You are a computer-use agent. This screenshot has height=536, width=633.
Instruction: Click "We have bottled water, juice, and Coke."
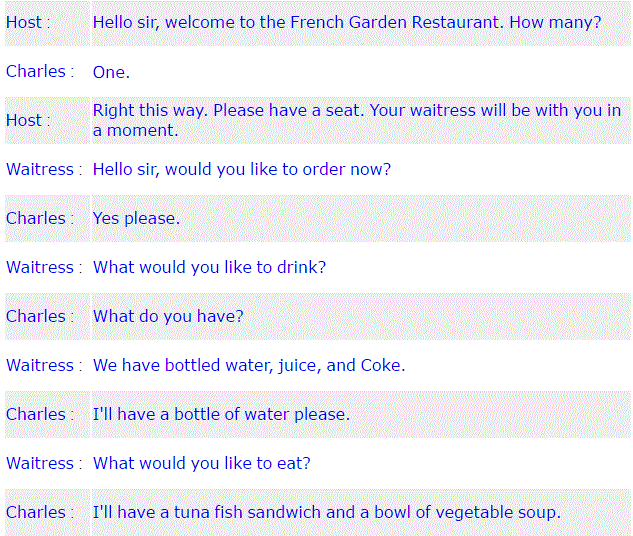pos(249,365)
